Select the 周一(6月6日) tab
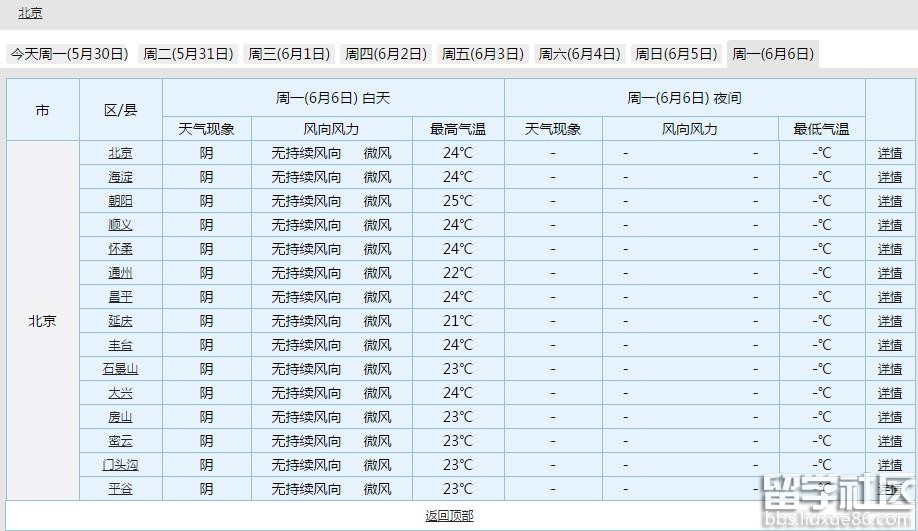The image size is (918, 531). (773, 54)
